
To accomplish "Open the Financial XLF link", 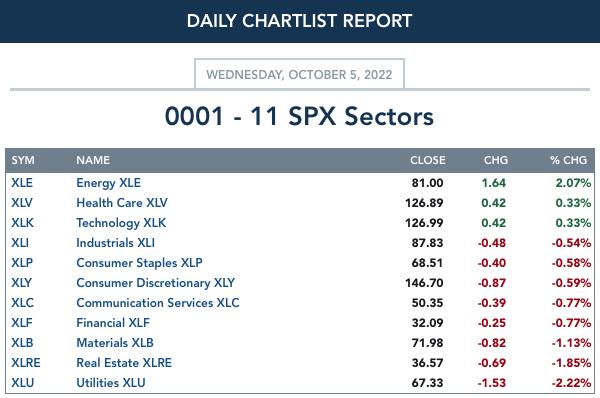I will click(113, 323).
